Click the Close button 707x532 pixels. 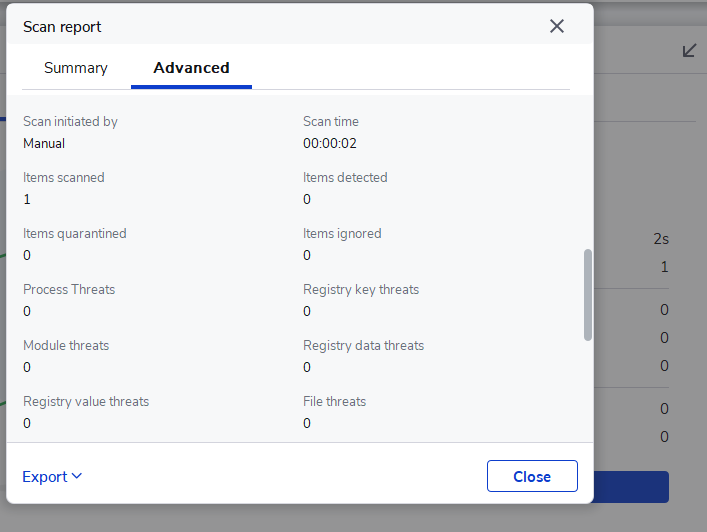point(532,476)
